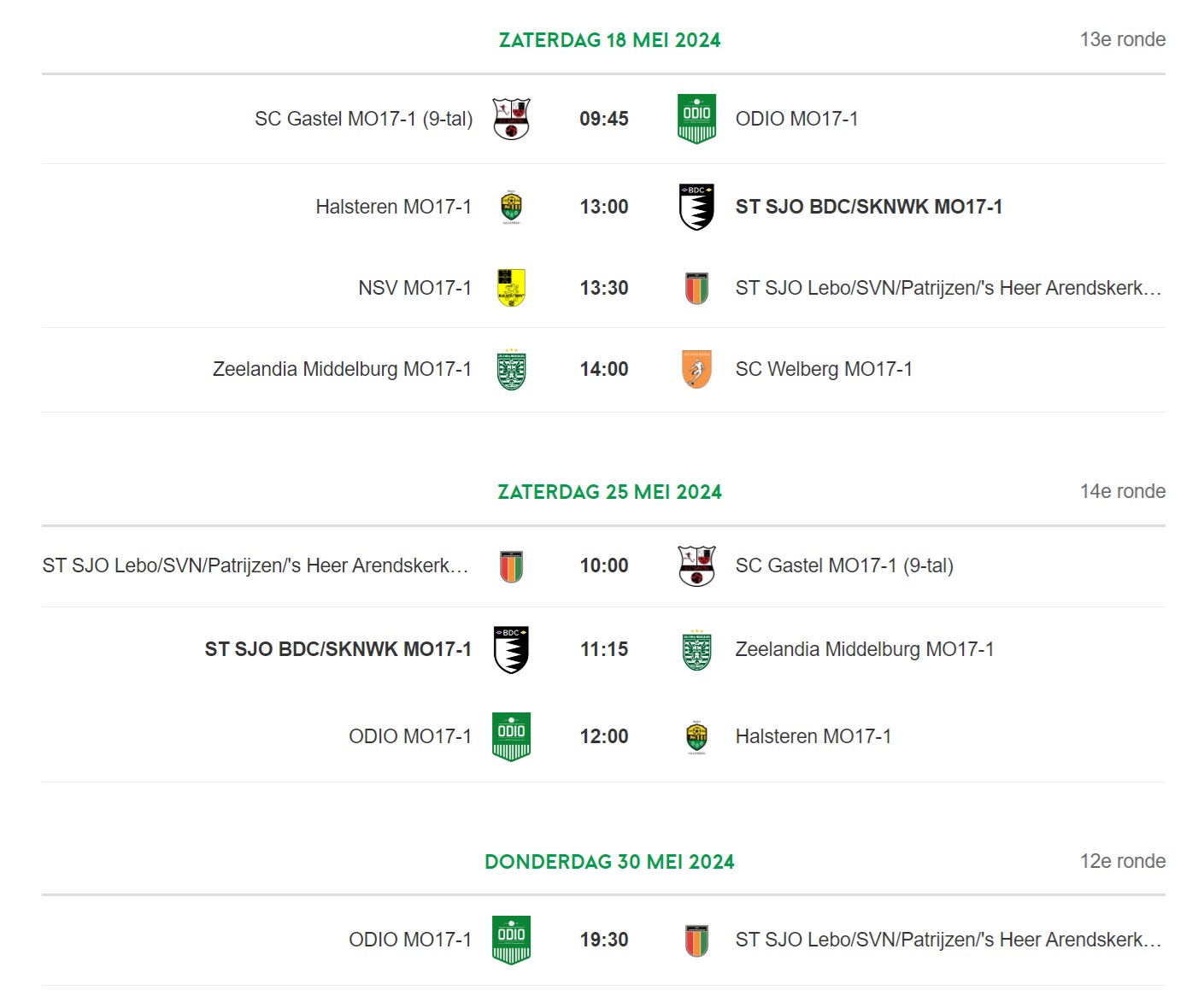Click the yellow NSV club badge
Screen dimensions: 1204x996
511,288
